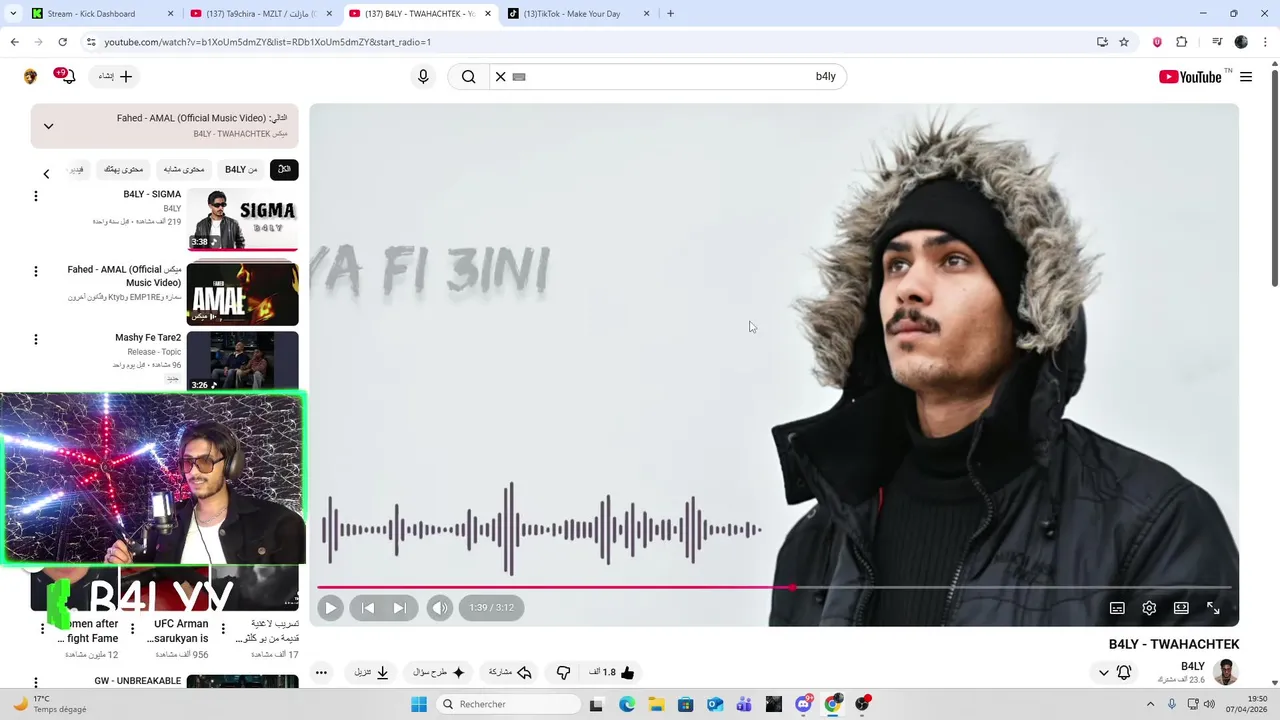Like the video with thumbs-up button
Screen dimensions: 1280x720
612,672
